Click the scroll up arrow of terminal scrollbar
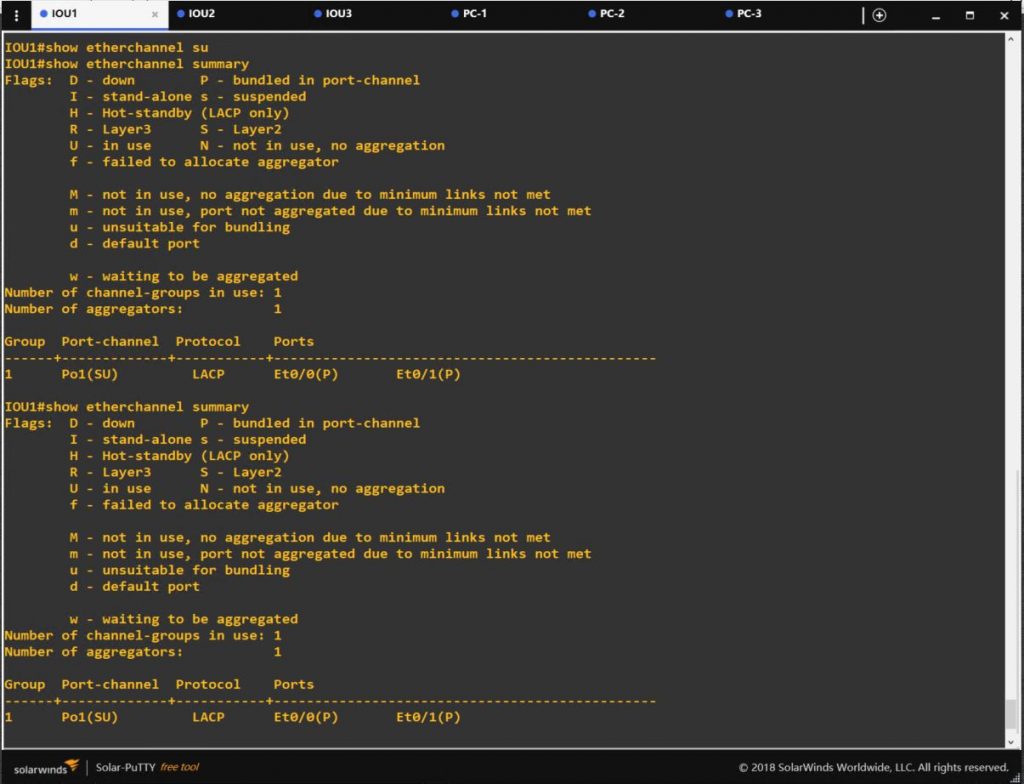Viewport: 1024px width, 784px height. [x=1012, y=39]
